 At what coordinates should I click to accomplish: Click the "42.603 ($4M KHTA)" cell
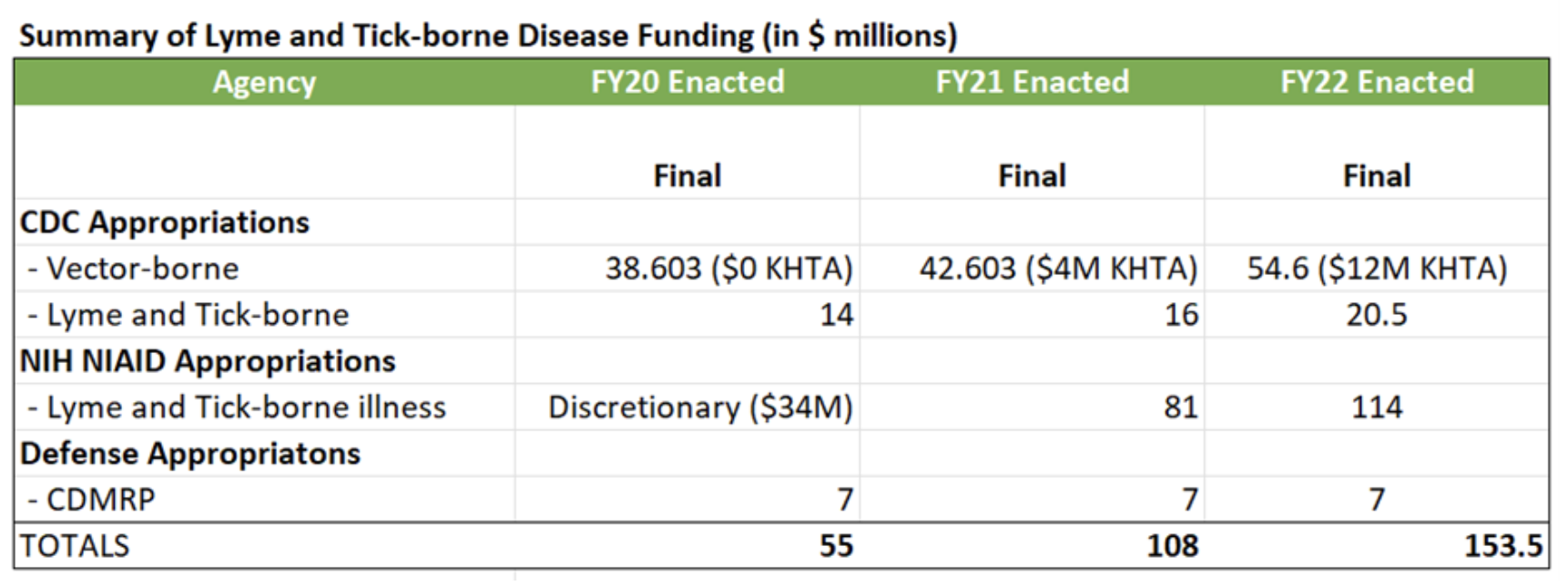pyautogui.click(x=1058, y=268)
